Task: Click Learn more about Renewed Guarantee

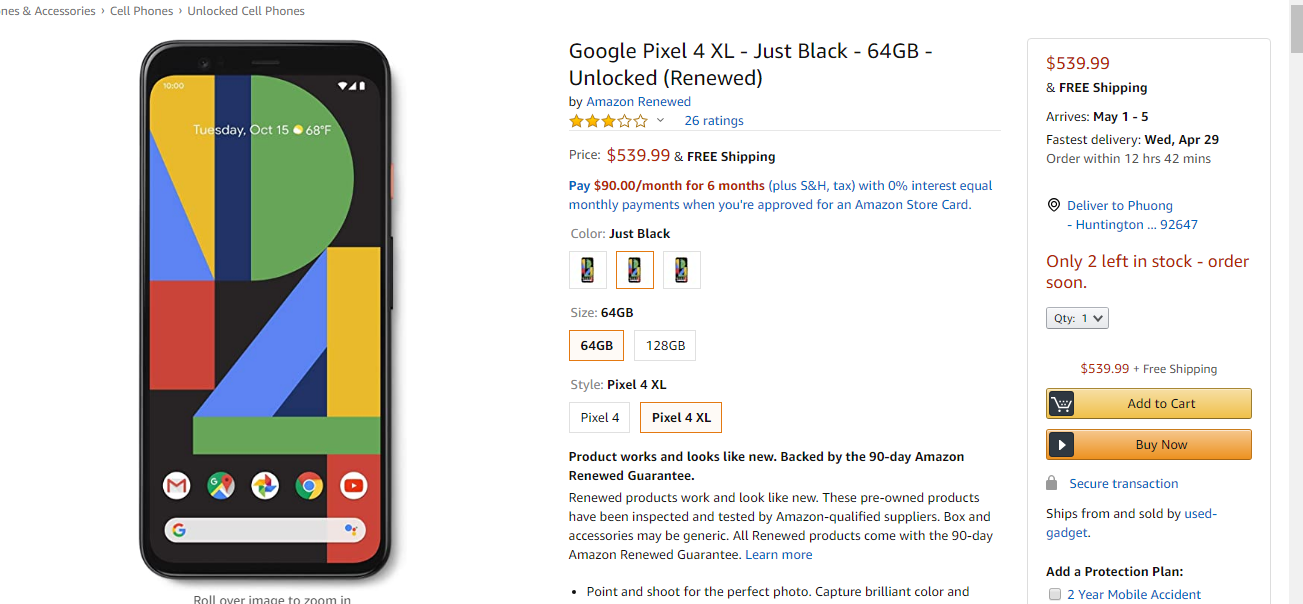Action: (778, 555)
